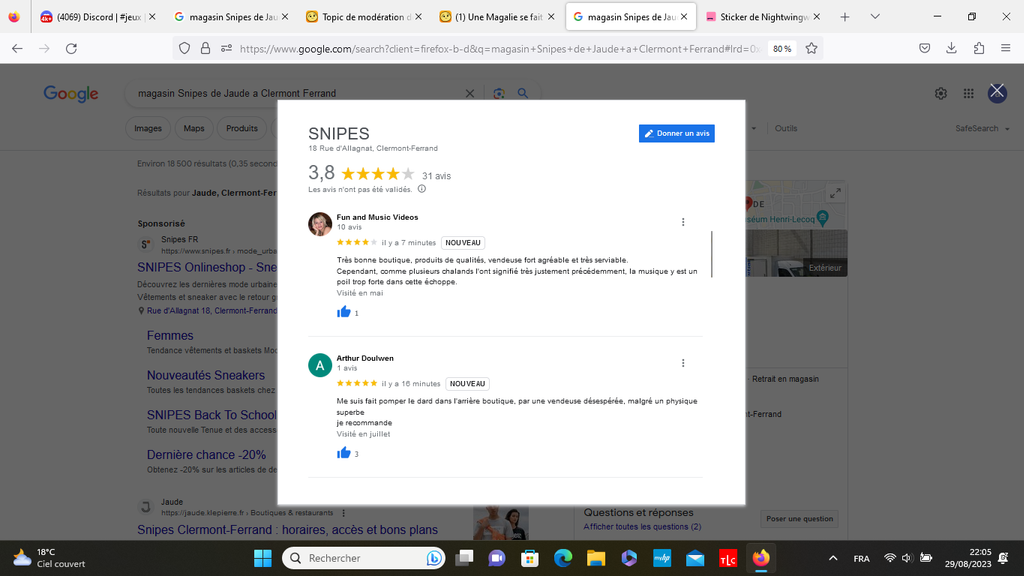1024x576 pixels.
Task: Select the Images search filter
Action: (148, 129)
